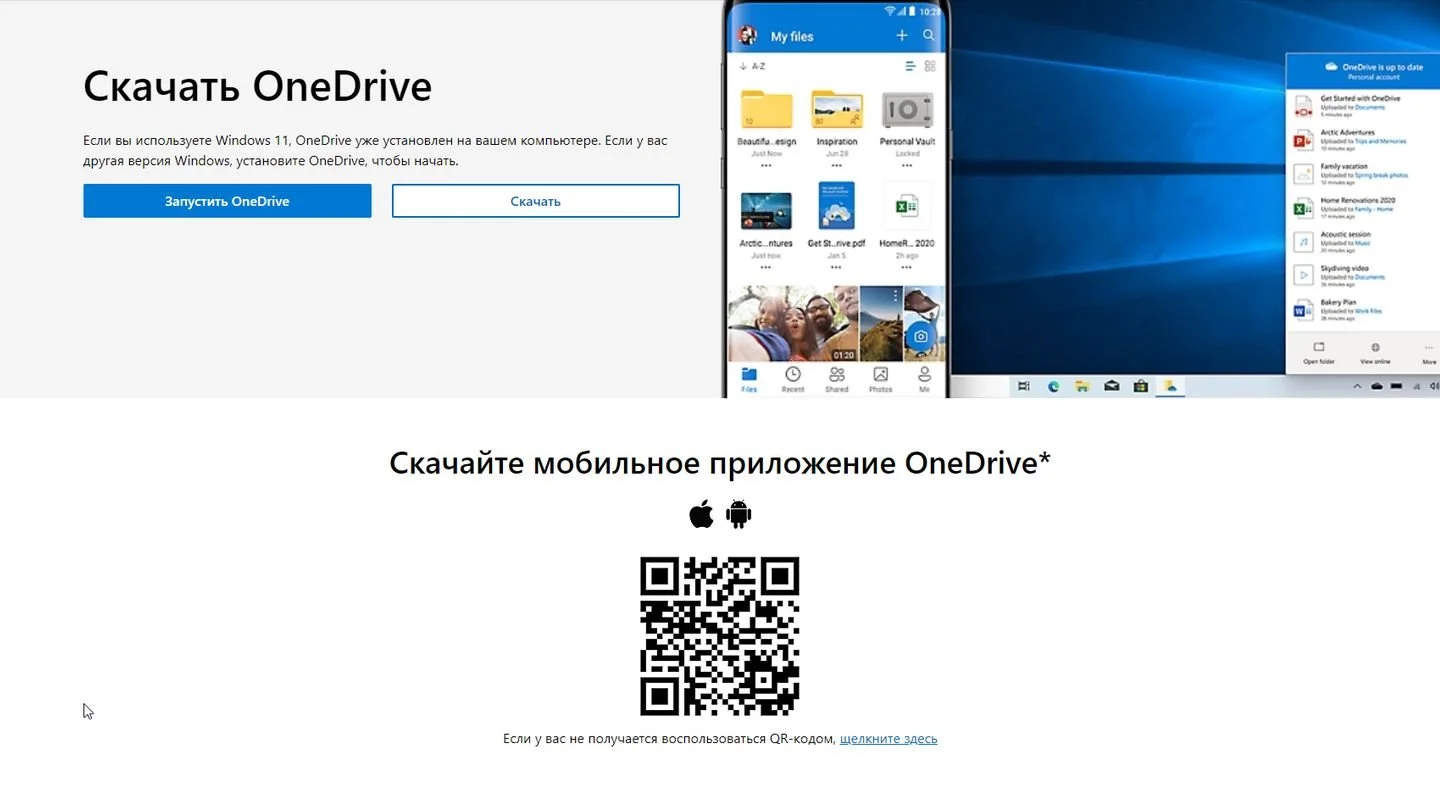Click File Explorer icon on mockup taskbar
The height and width of the screenshot is (810, 1440).
point(1081,386)
